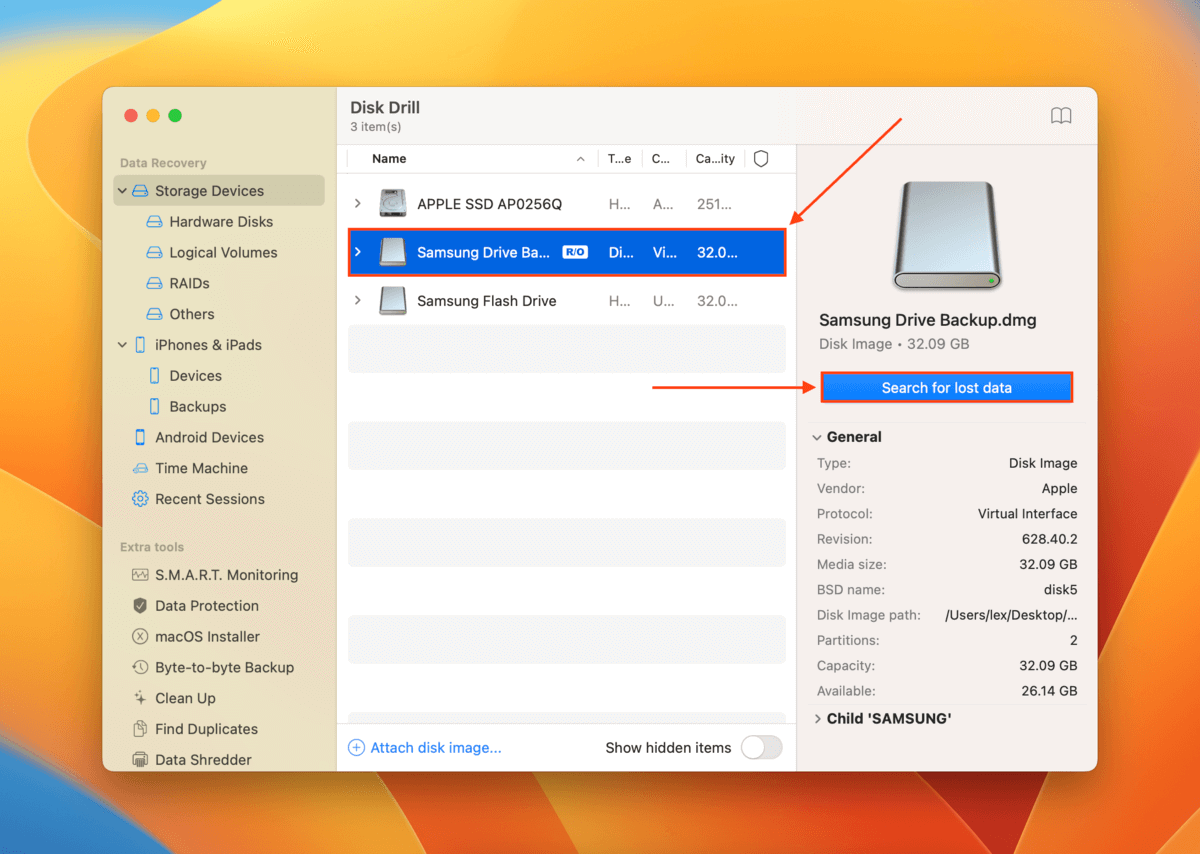Collapse the Storage Devices section

pos(122,191)
